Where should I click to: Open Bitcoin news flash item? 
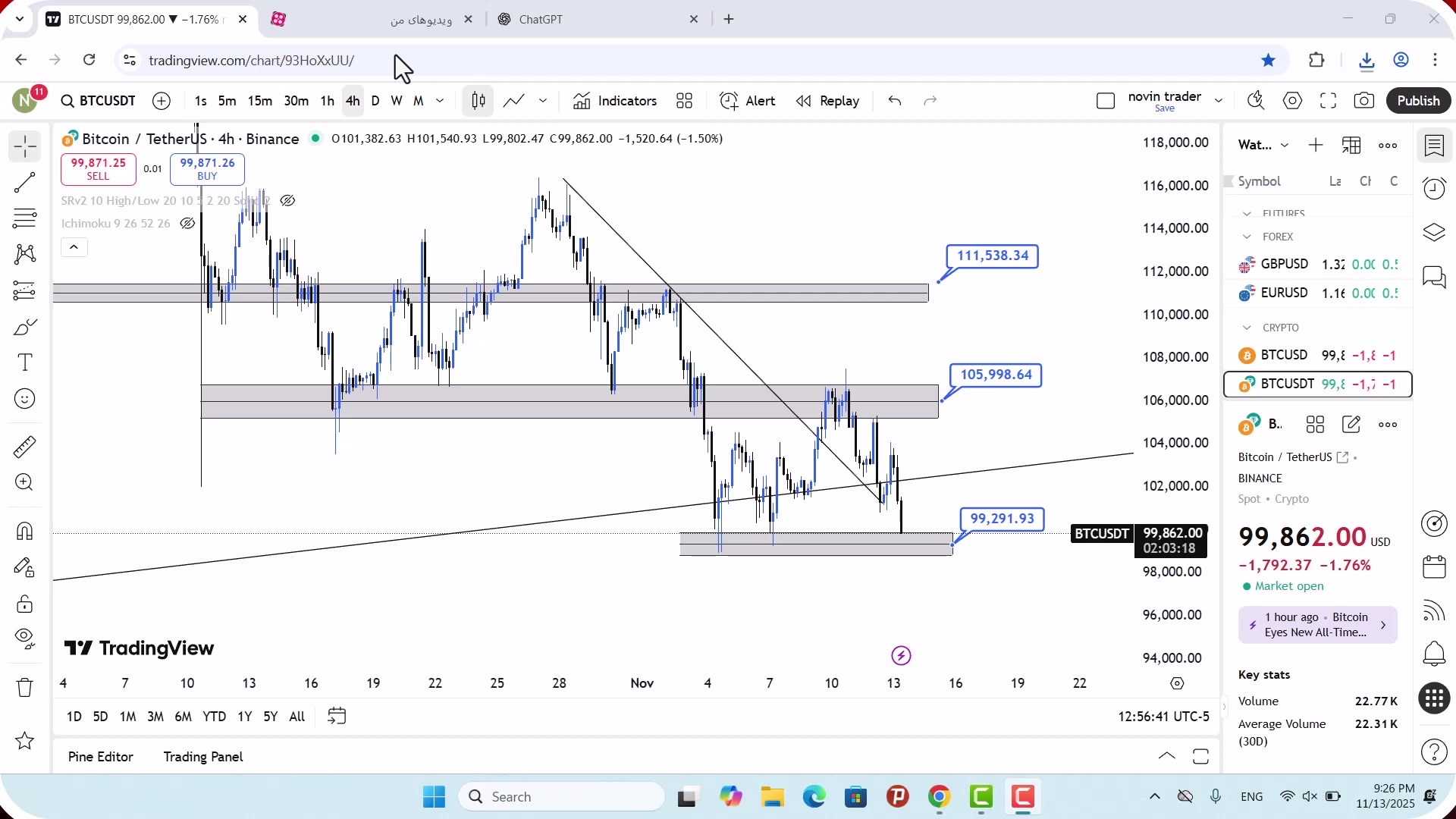coord(1318,626)
